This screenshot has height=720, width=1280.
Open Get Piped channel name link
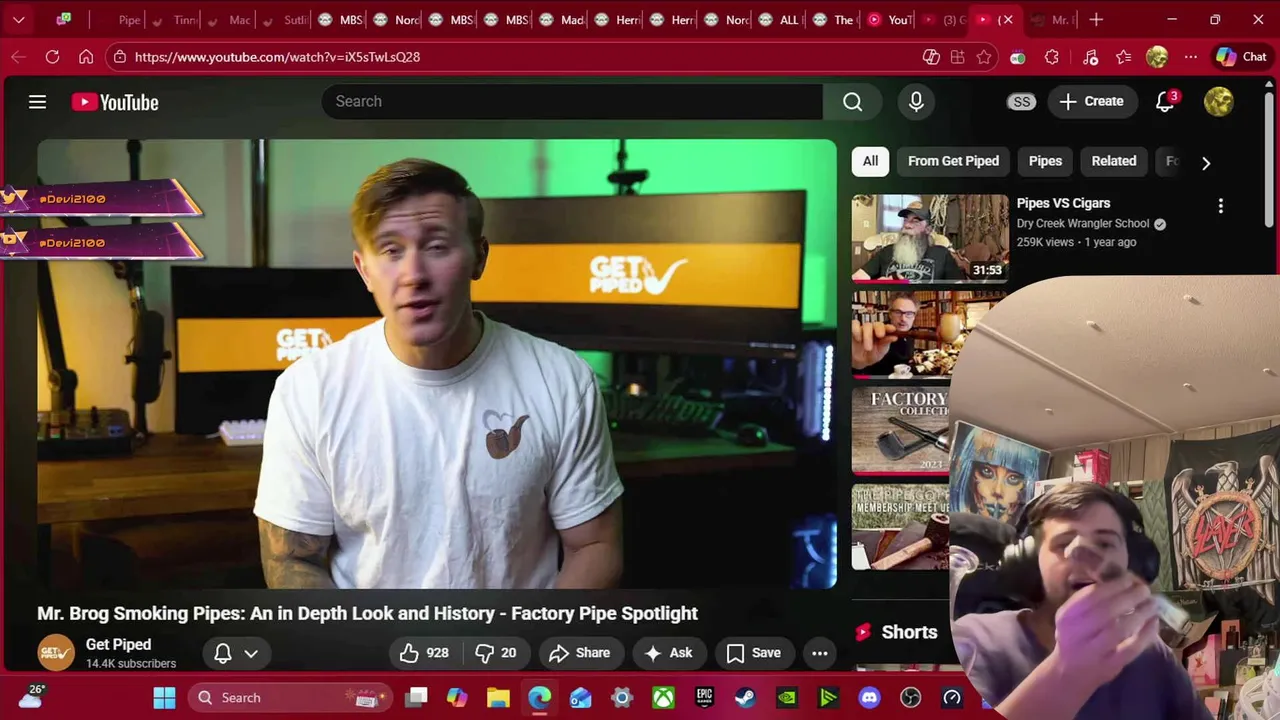coord(118,645)
